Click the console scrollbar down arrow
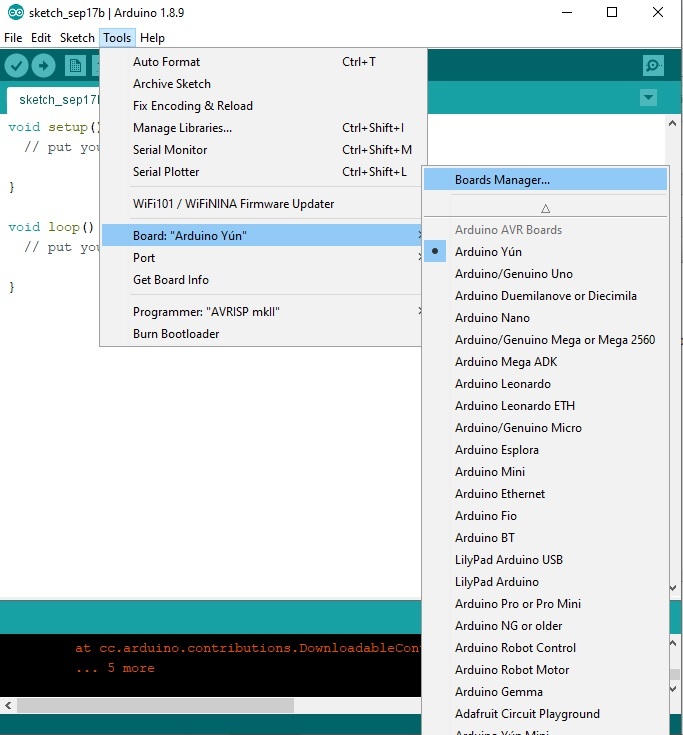The height and width of the screenshot is (735, 683). 674,689
